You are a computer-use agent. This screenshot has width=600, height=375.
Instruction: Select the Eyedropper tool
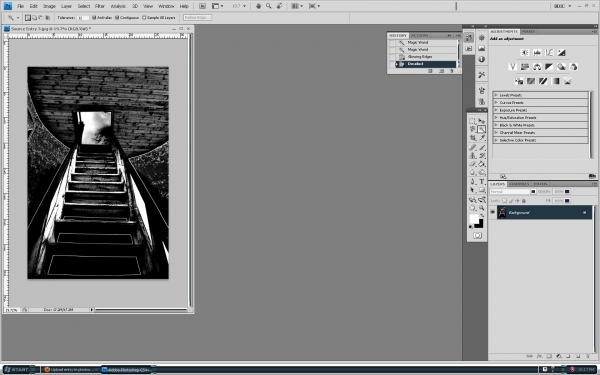[482, 138]
